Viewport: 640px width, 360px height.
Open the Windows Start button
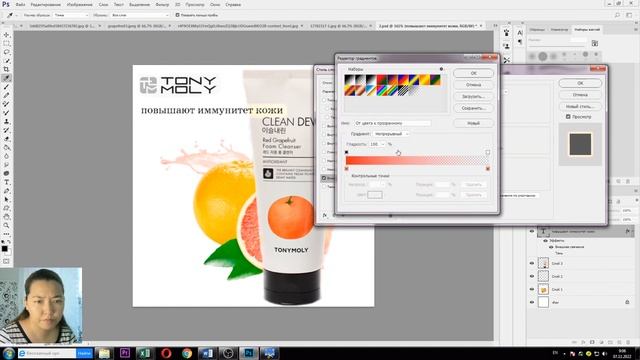click(x=8, y=353)
